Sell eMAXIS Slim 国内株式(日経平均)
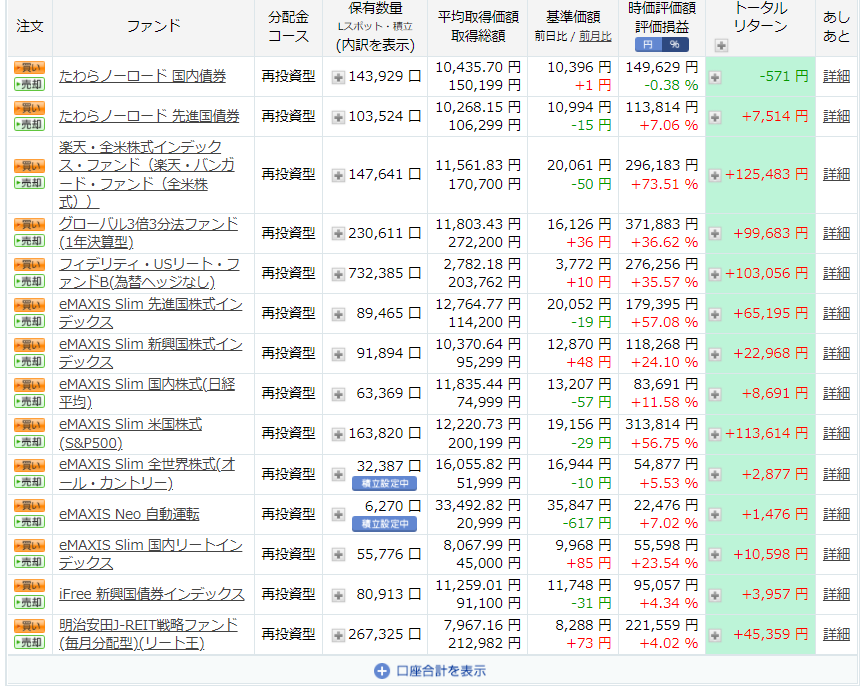Screen dimensions: 863x697 [29, 401]
